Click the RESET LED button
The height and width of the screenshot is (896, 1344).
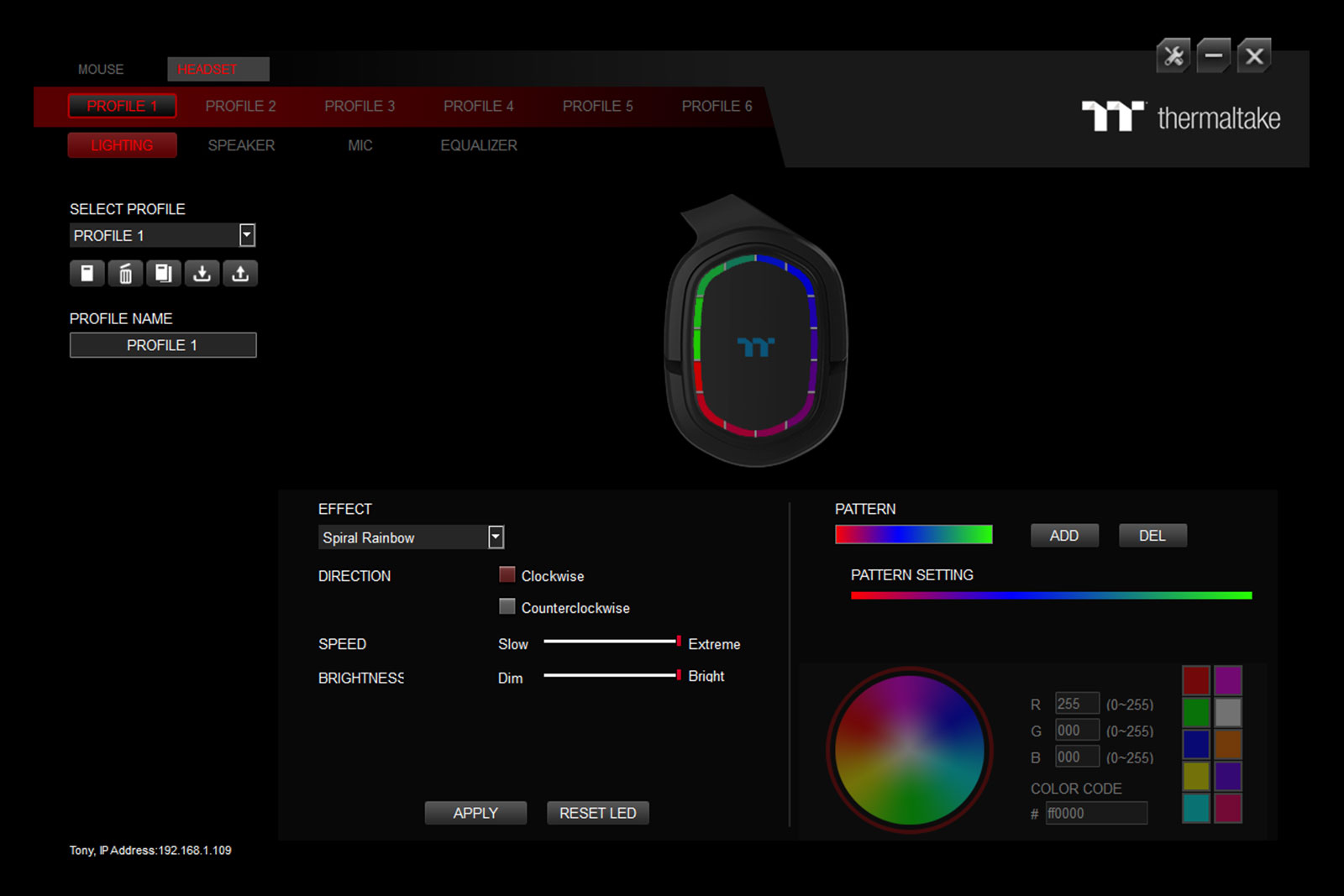pyautogui.click(x=598, y=813)
